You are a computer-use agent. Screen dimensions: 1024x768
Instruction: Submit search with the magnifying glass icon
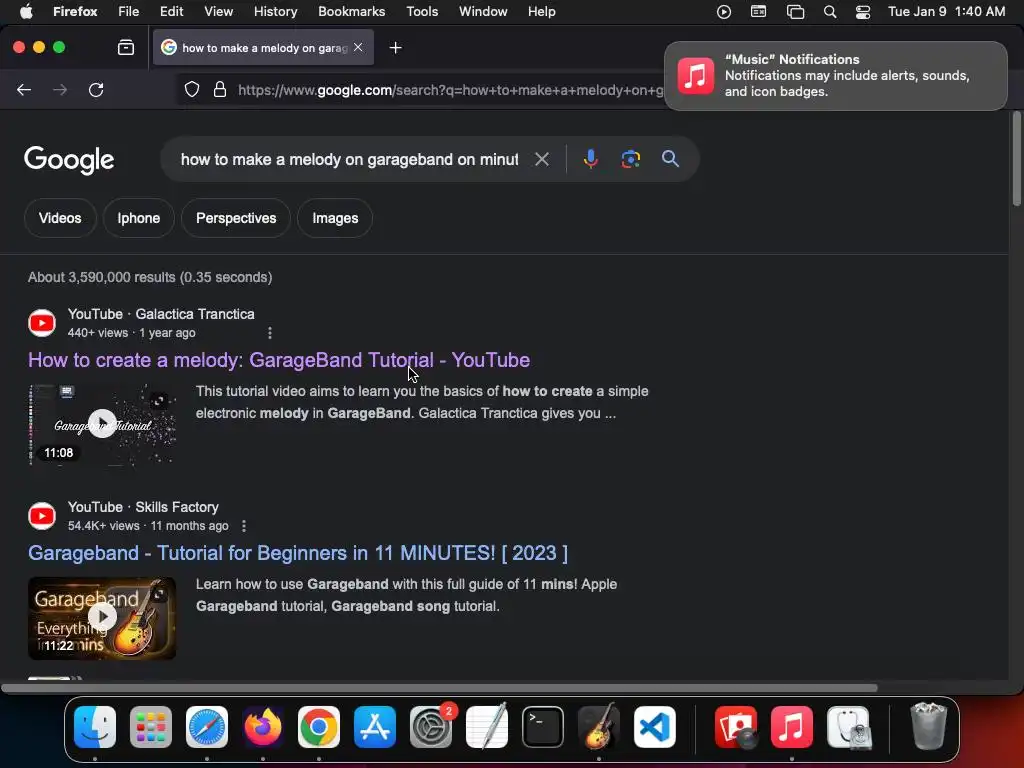[670, 159]
